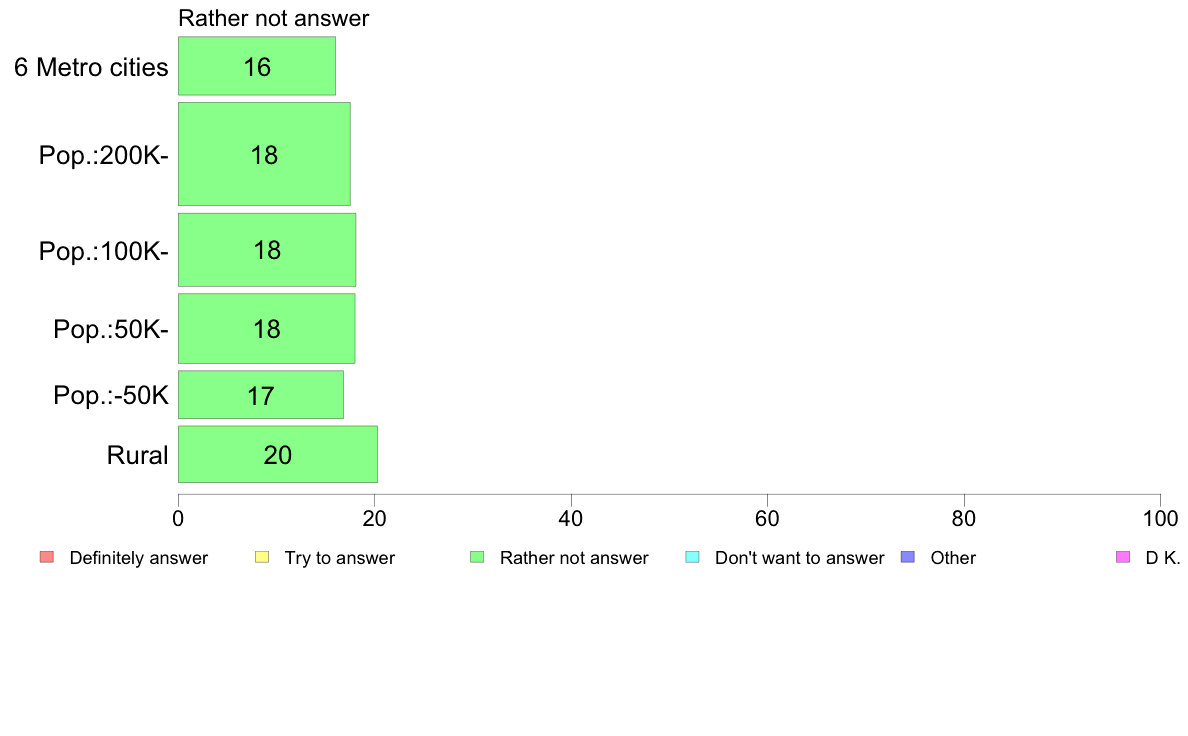Viewport: 1188px width, 736px height.
Task: Click the Definitely answer legend label
Action: tap(139, 558)
